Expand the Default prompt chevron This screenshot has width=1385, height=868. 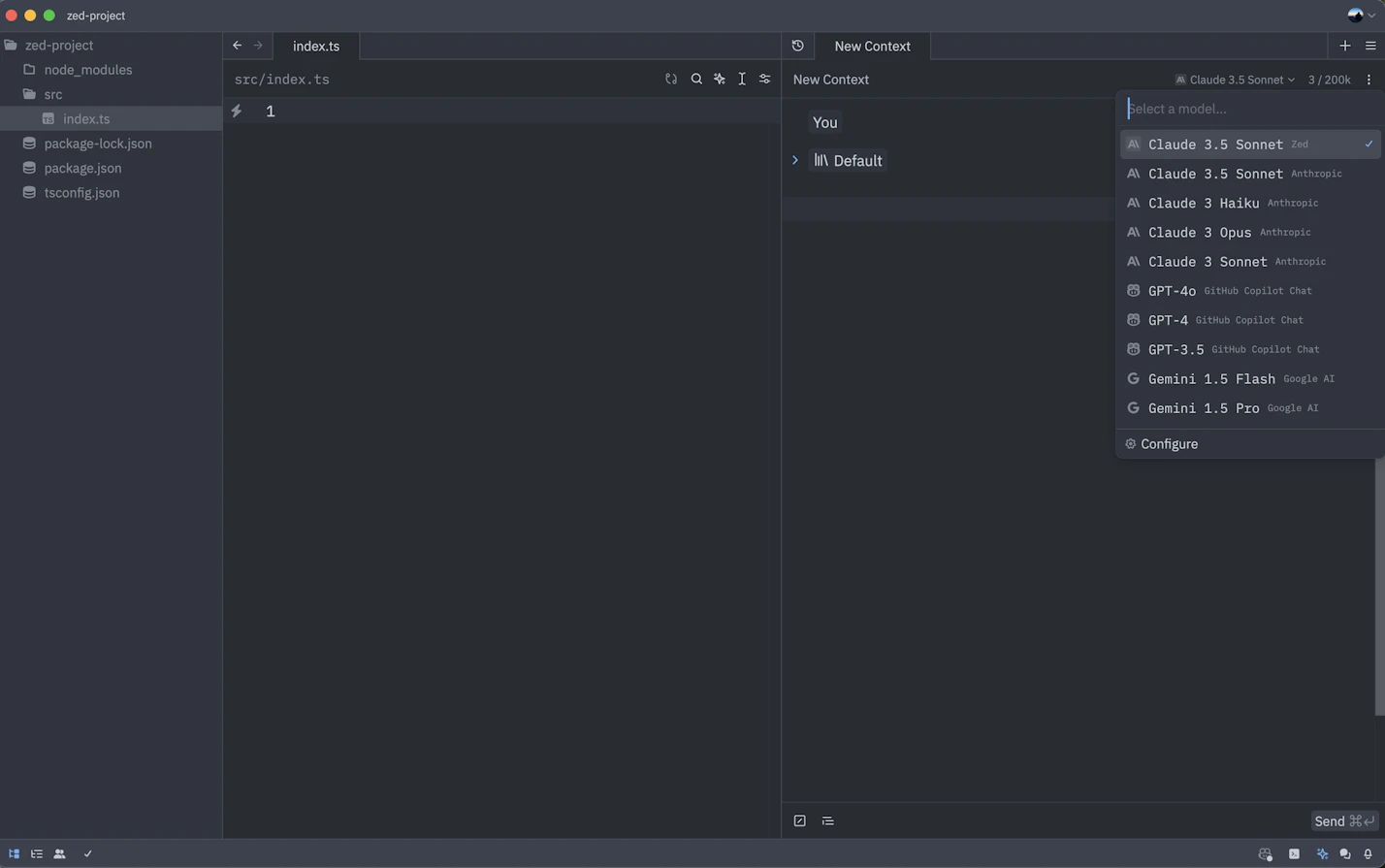795,160
